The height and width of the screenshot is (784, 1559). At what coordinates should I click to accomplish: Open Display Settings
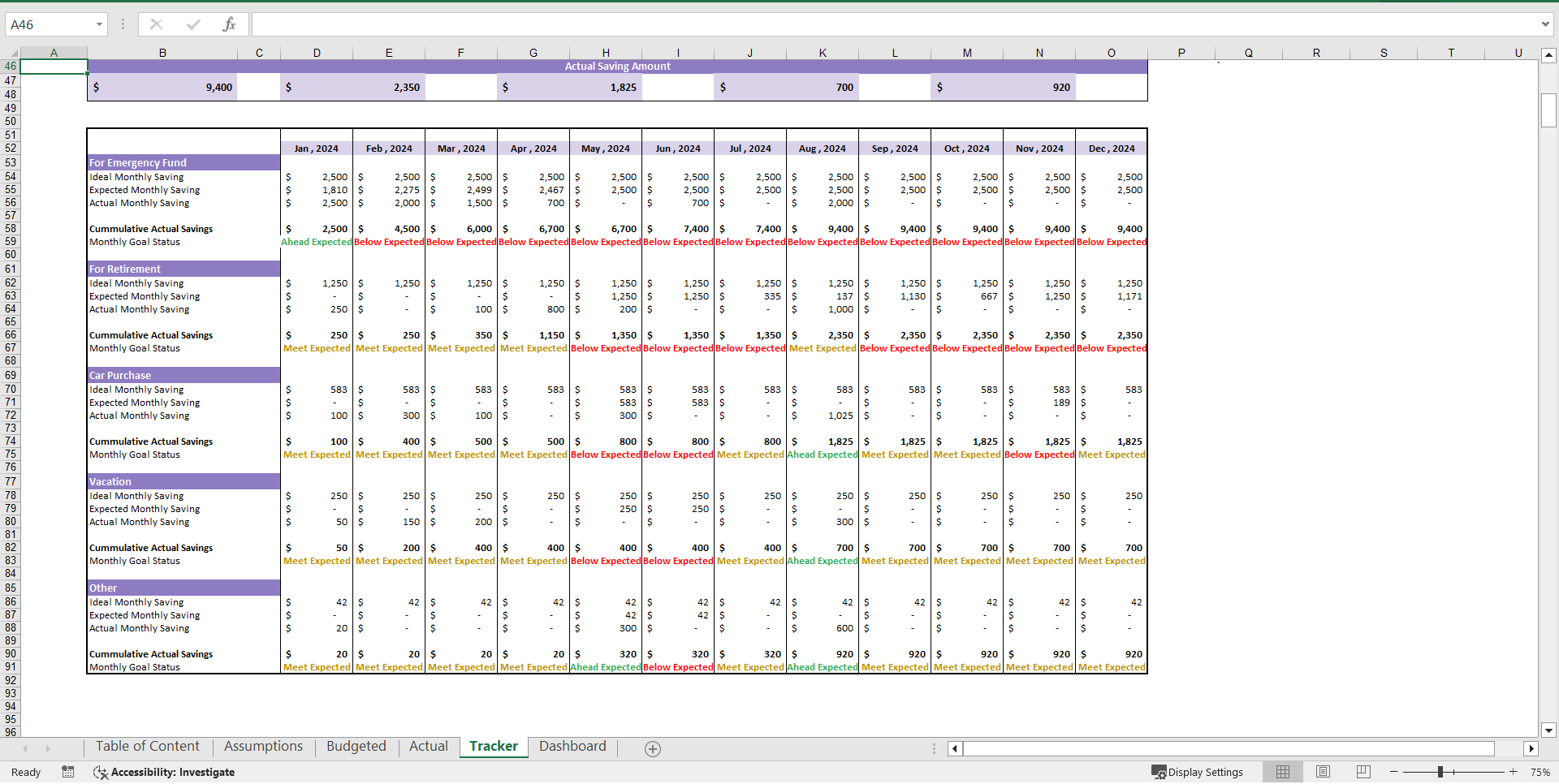point(1198,772)
